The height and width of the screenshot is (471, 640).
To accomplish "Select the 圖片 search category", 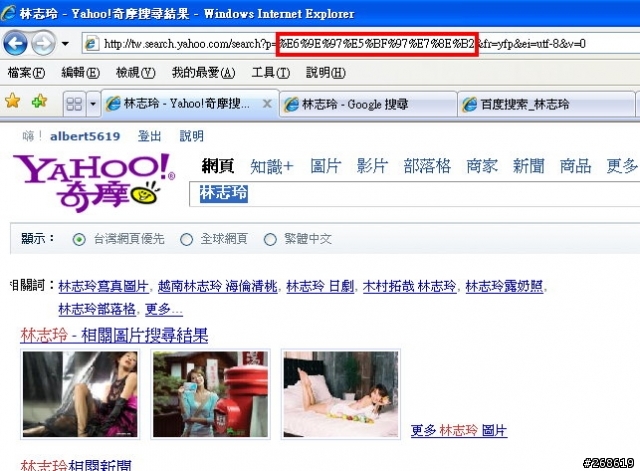I will coord(325,166).
